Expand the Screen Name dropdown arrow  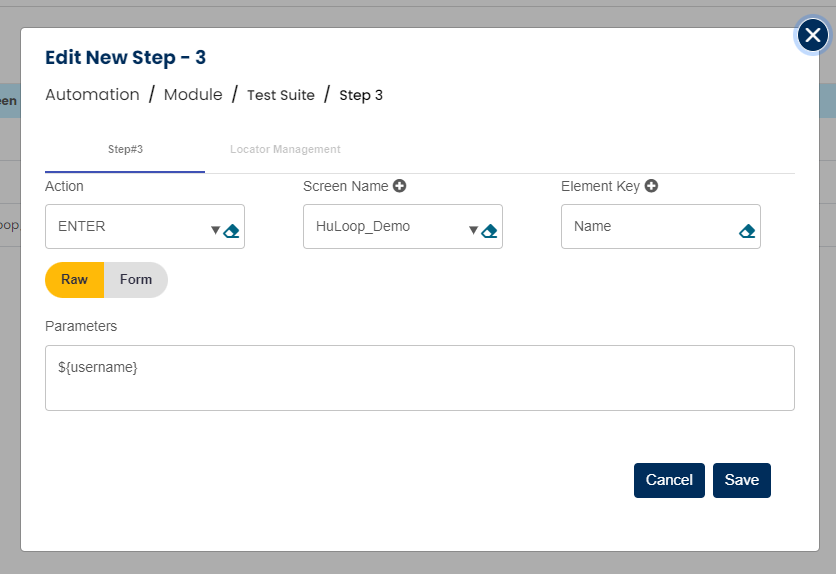click(473, 231)
